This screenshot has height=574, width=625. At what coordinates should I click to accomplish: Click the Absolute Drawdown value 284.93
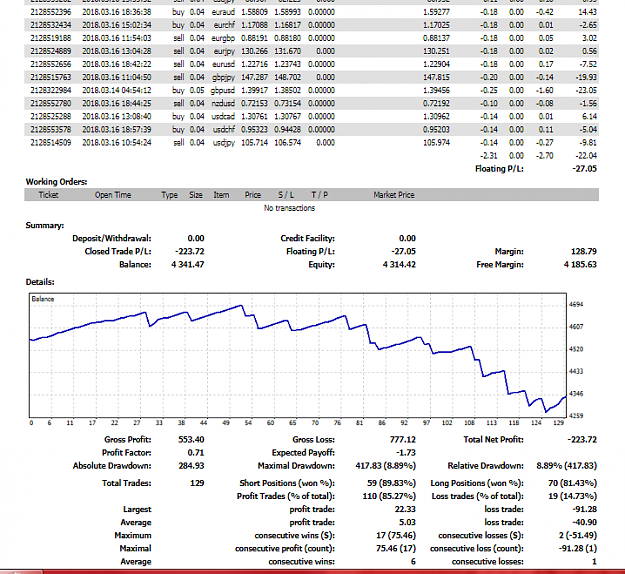pos(191,466)
